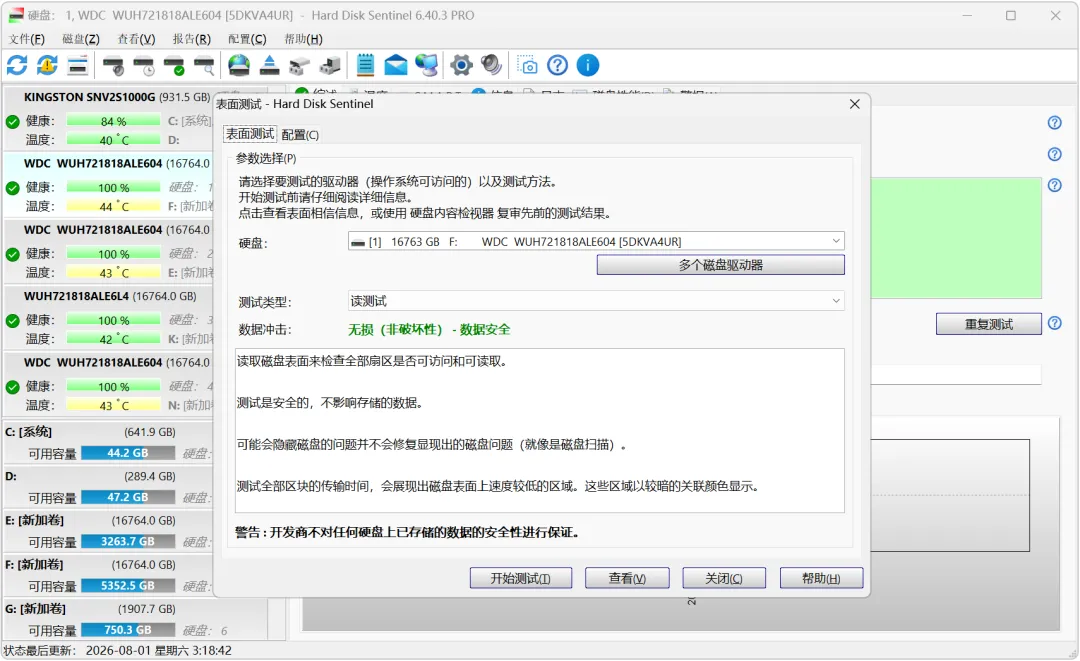Click the 5352.5 GB free space bar for F:
This screenshot has height=661, width=1080.
pyautogui.click(x=128, y=585)
